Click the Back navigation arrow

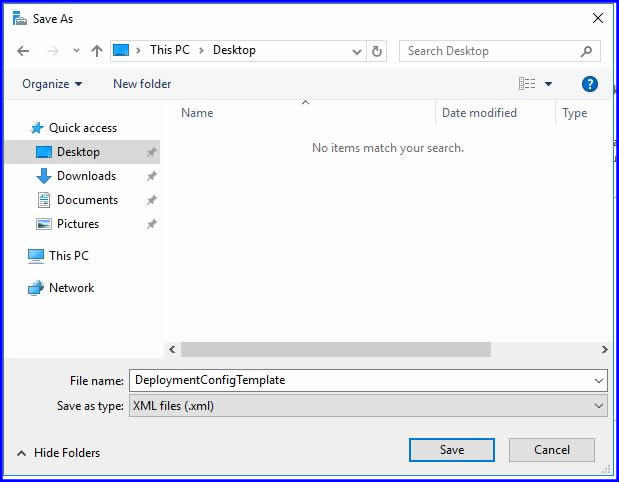coord(23,51)
